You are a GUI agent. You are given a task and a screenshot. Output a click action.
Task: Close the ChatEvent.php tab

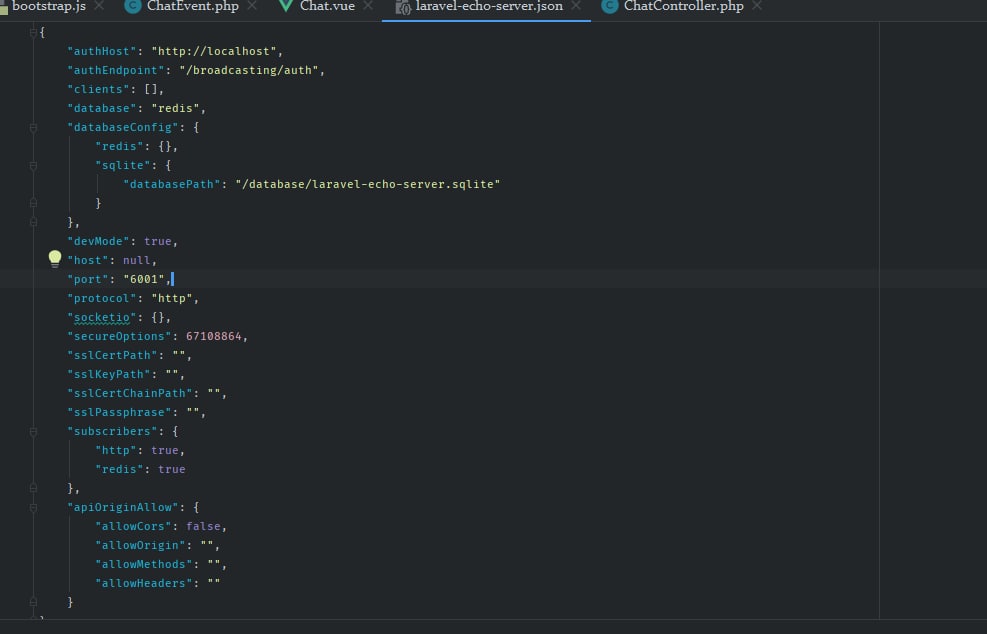(252, 6)
